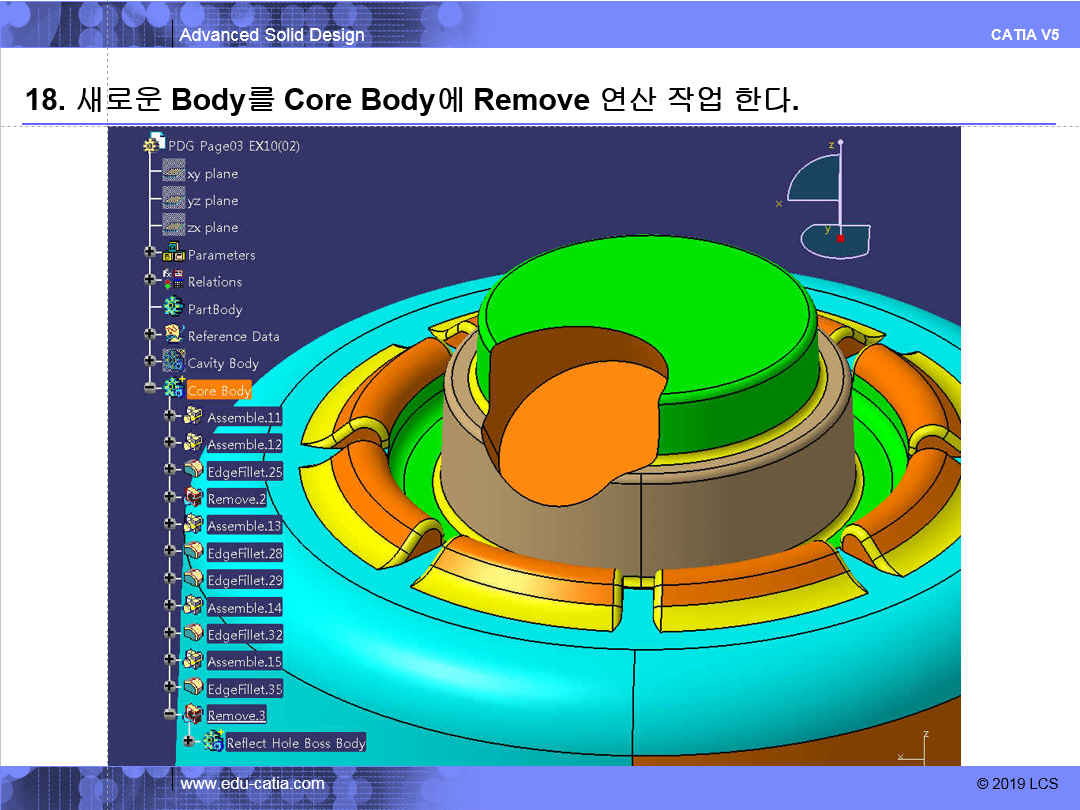Expand the Parameters node

point(150,254)
